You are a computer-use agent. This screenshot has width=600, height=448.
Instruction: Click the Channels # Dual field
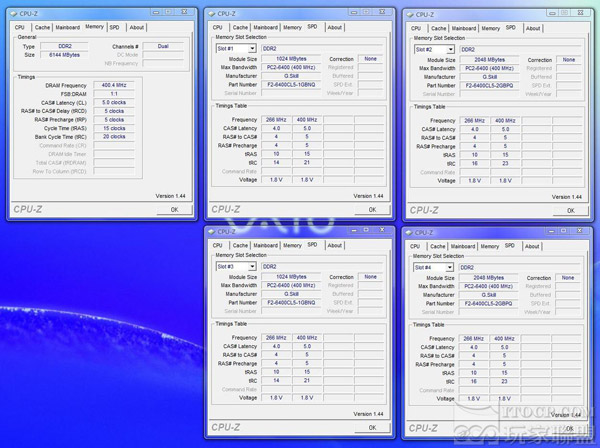[163, 46]
